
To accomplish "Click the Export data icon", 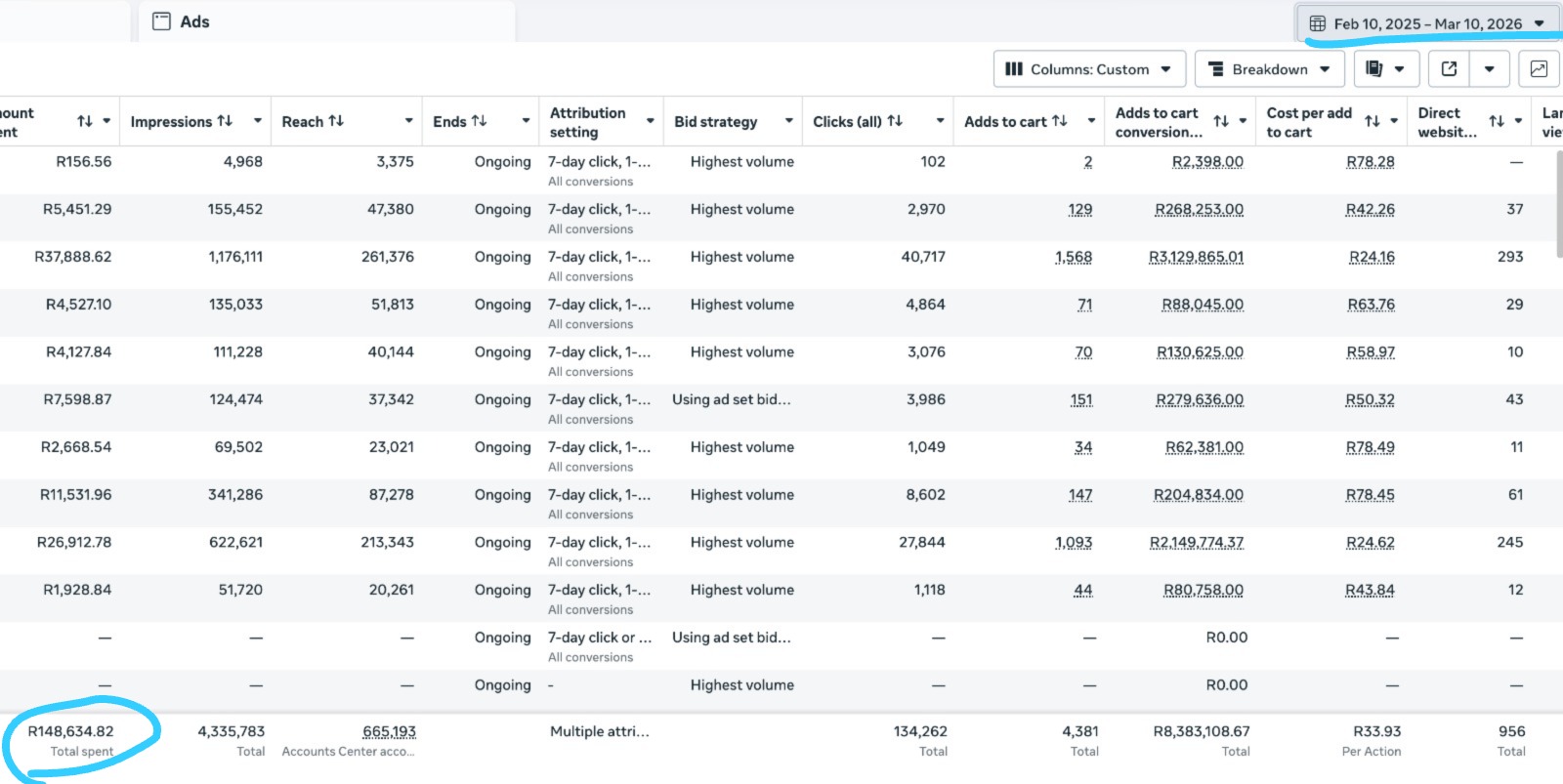I will [x=1450, y=69].
